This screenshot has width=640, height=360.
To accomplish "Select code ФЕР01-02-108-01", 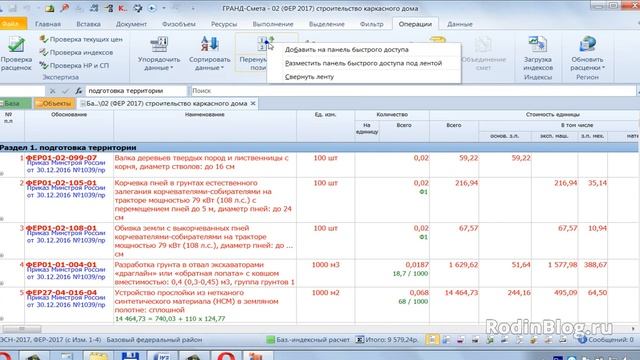I will coord(61,228).
